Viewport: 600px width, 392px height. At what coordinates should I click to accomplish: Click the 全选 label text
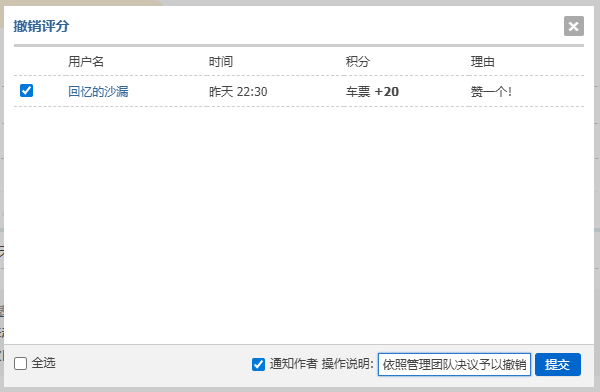pos(44,363)
